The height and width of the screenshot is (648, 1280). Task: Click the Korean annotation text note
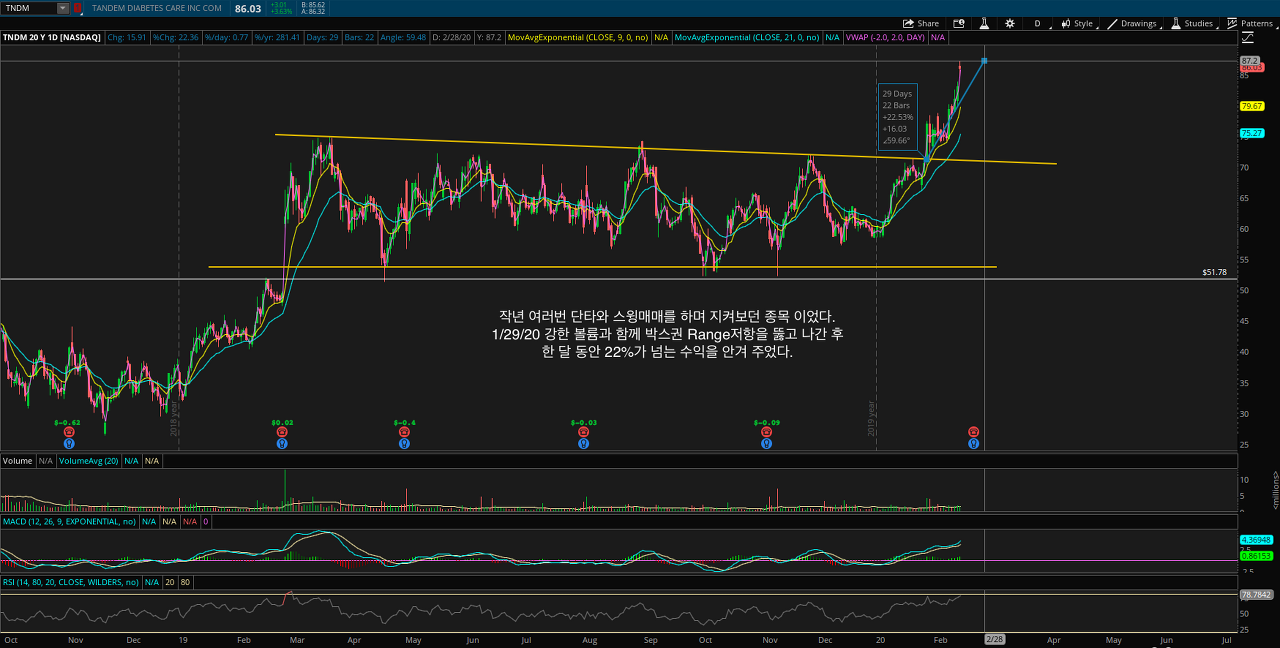(x=667, y=334)
